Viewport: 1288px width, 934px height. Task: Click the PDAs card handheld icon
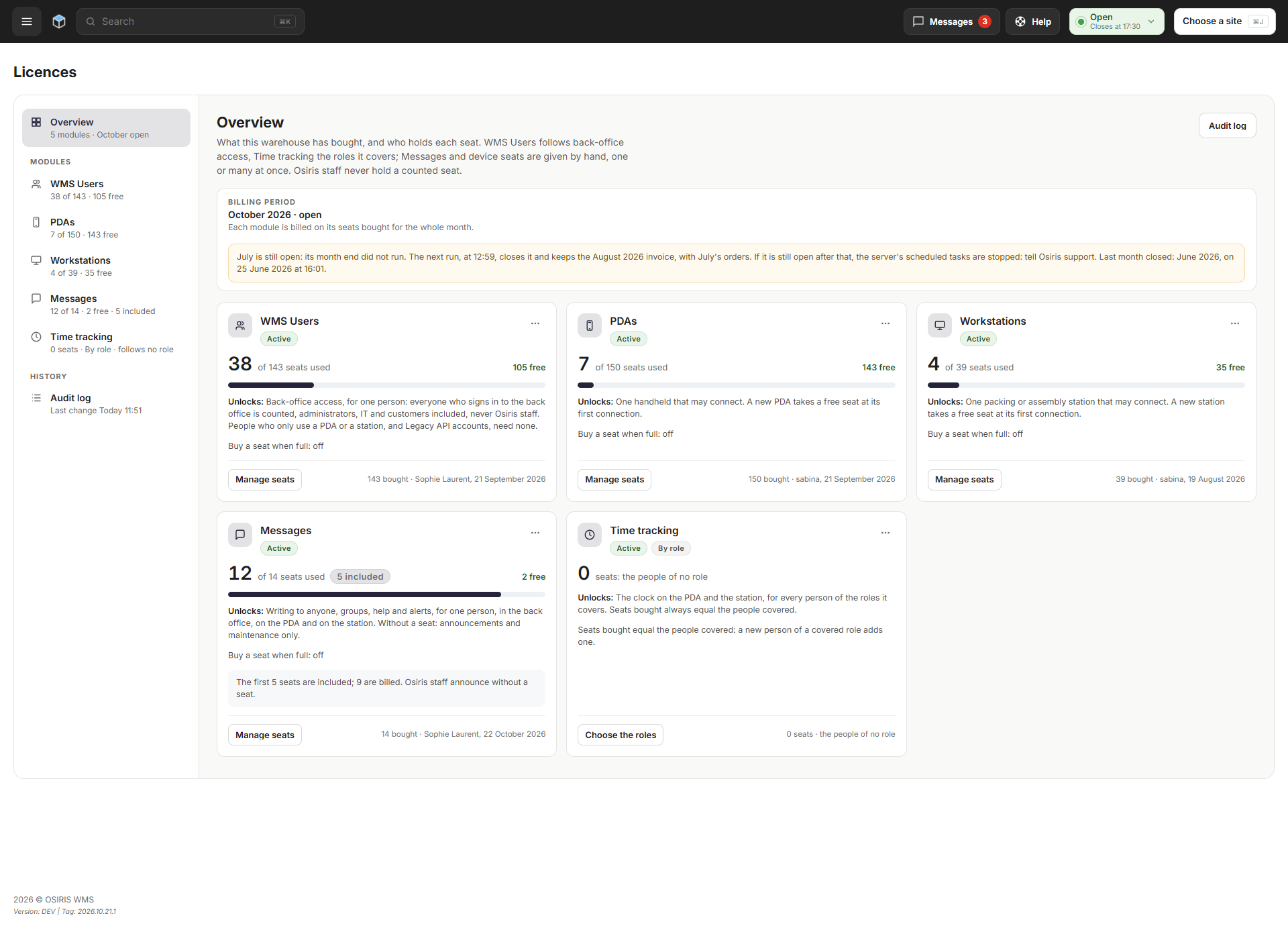point(590,325)
